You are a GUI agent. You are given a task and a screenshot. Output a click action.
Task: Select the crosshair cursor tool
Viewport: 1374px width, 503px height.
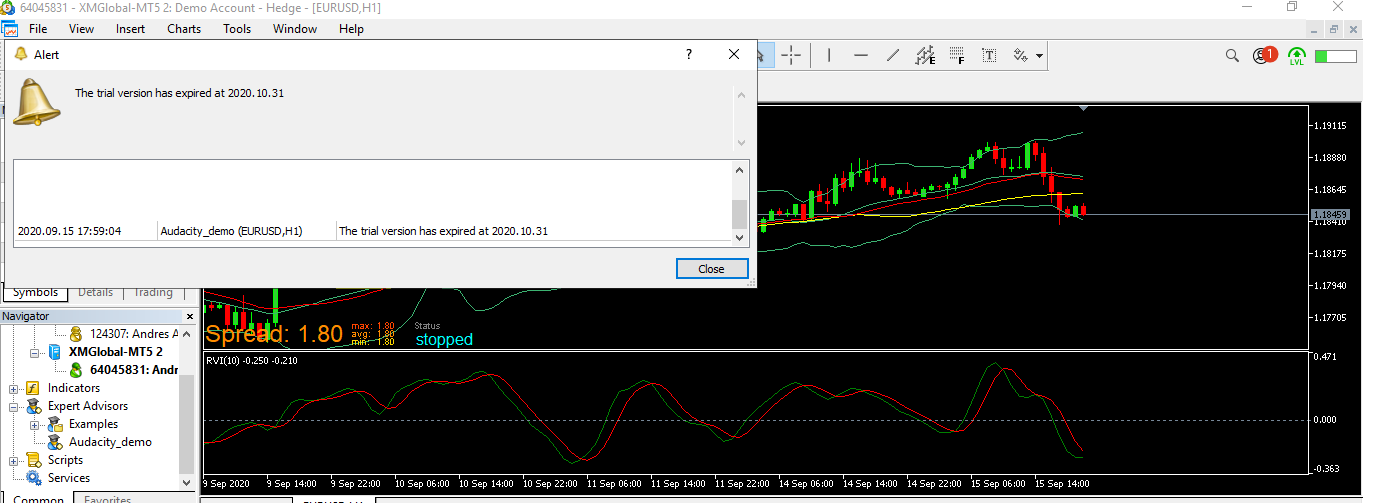(x=791, y=55)
